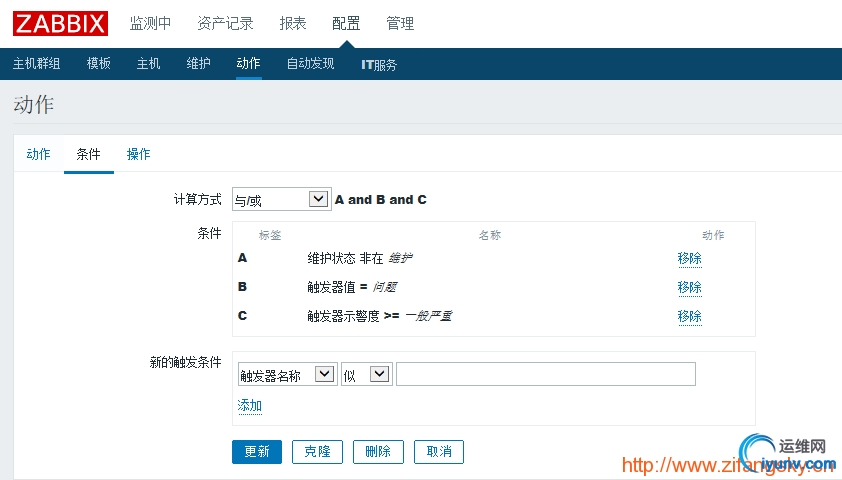Click the 触发器示警度 >= 一般严重 condition text
The height and width of the screenshot is (480, 842).
coord(380,316)
